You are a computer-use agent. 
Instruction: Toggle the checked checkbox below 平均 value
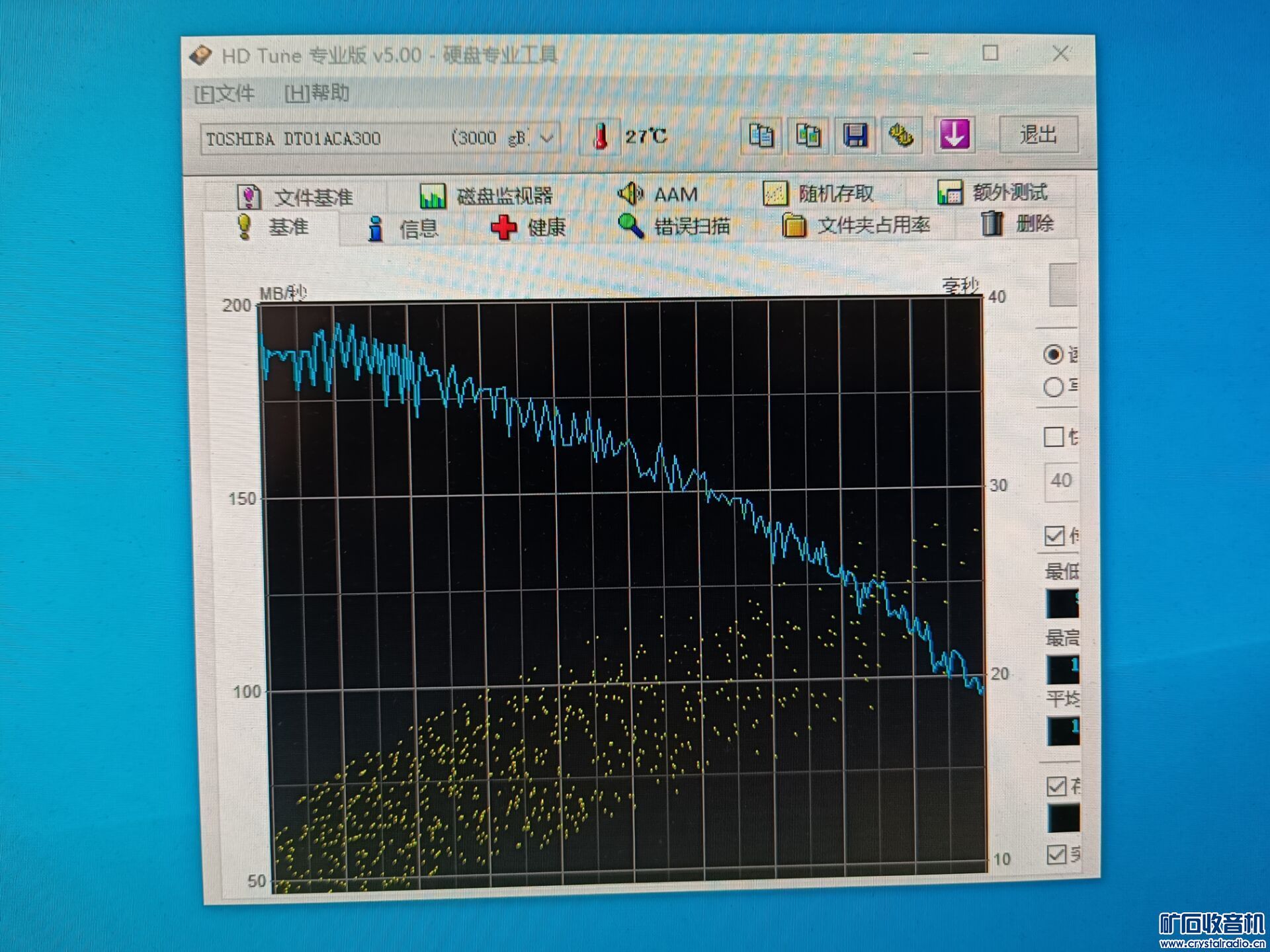[x=1057, y=786]
